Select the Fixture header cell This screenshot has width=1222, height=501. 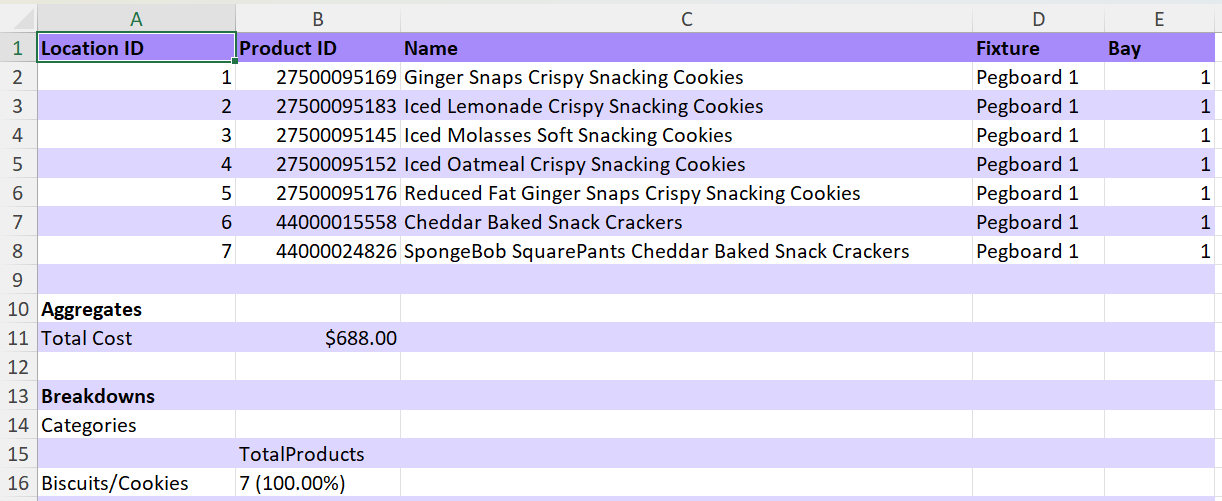pos(1038,48)
